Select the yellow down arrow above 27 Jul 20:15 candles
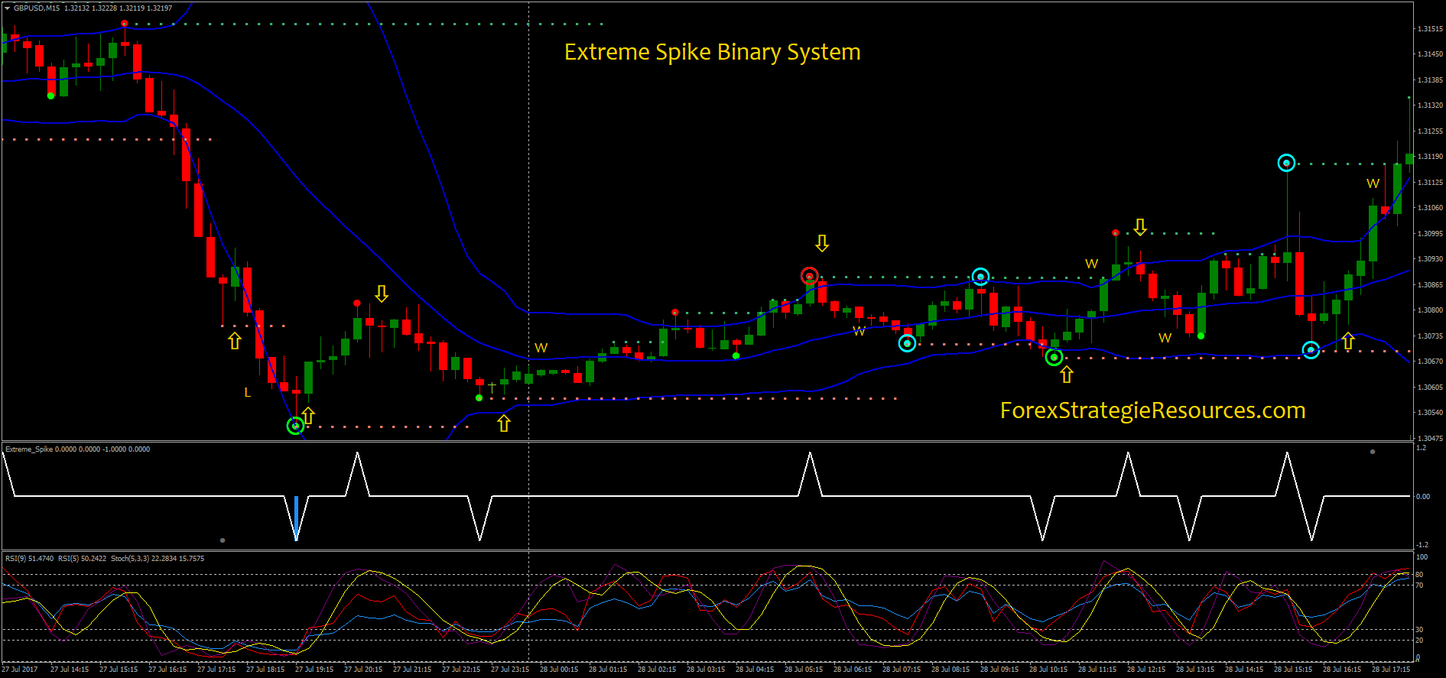1446x678 pixels. point(382,295)
